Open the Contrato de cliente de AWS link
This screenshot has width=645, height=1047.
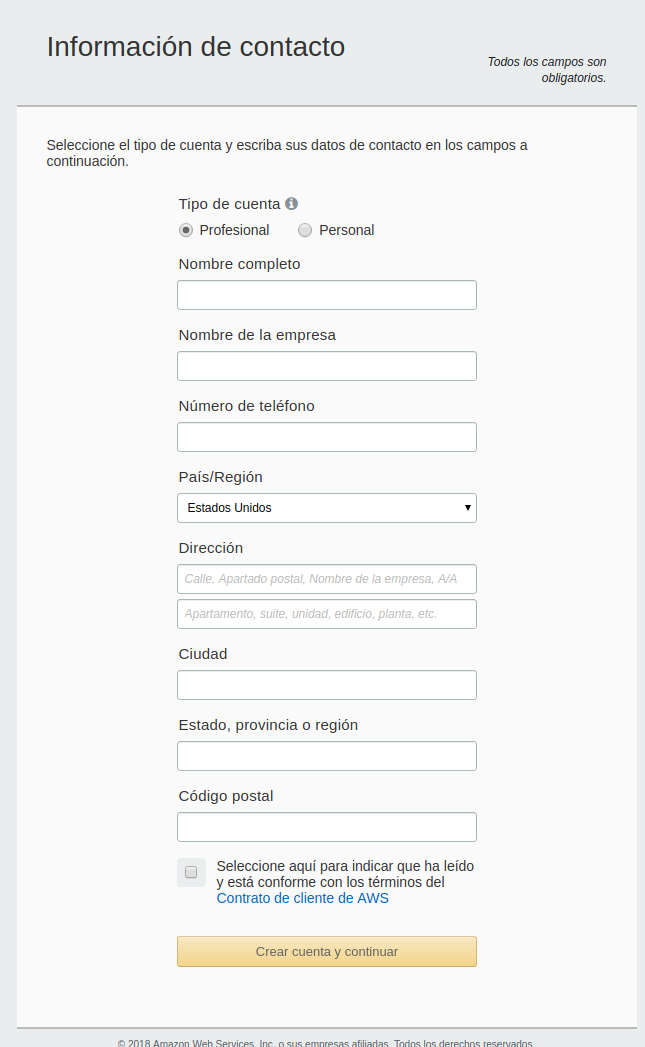[302, 898]
